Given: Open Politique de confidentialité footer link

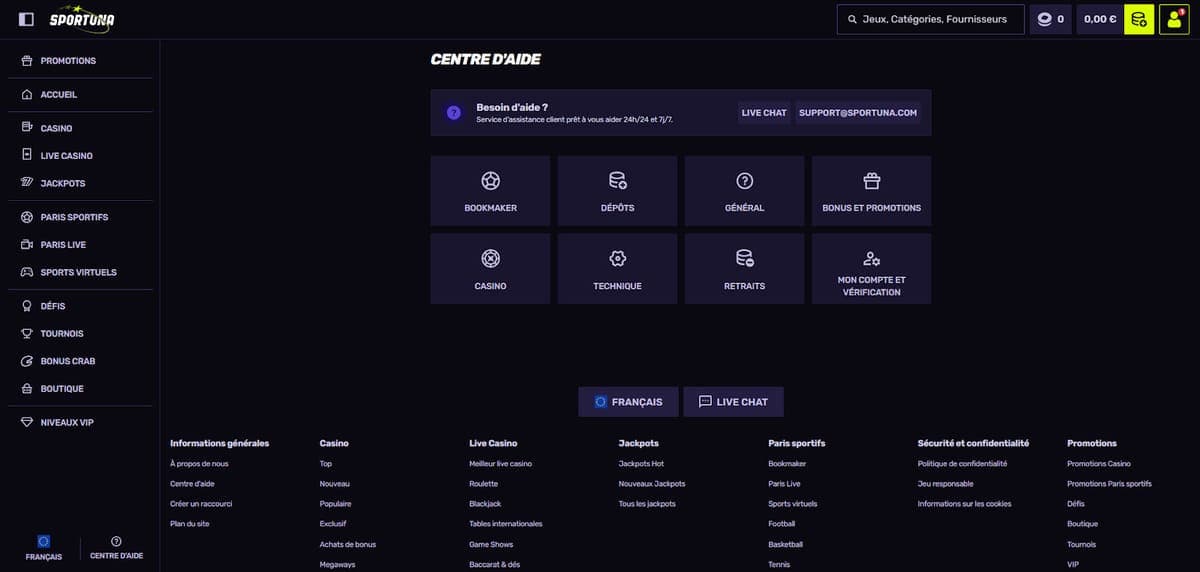Looking at the screenshot, I should coord(962,464).
